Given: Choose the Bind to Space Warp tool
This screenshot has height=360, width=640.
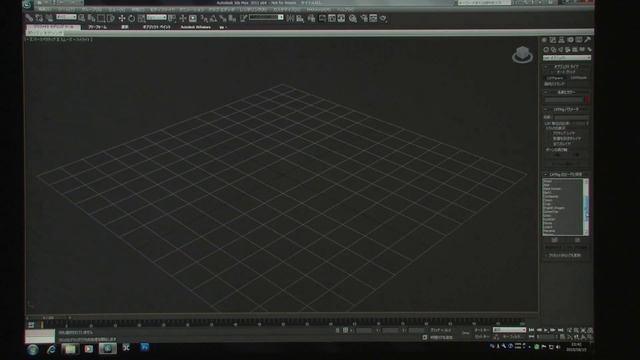Looking at the screenshot, I should [49, 18].
